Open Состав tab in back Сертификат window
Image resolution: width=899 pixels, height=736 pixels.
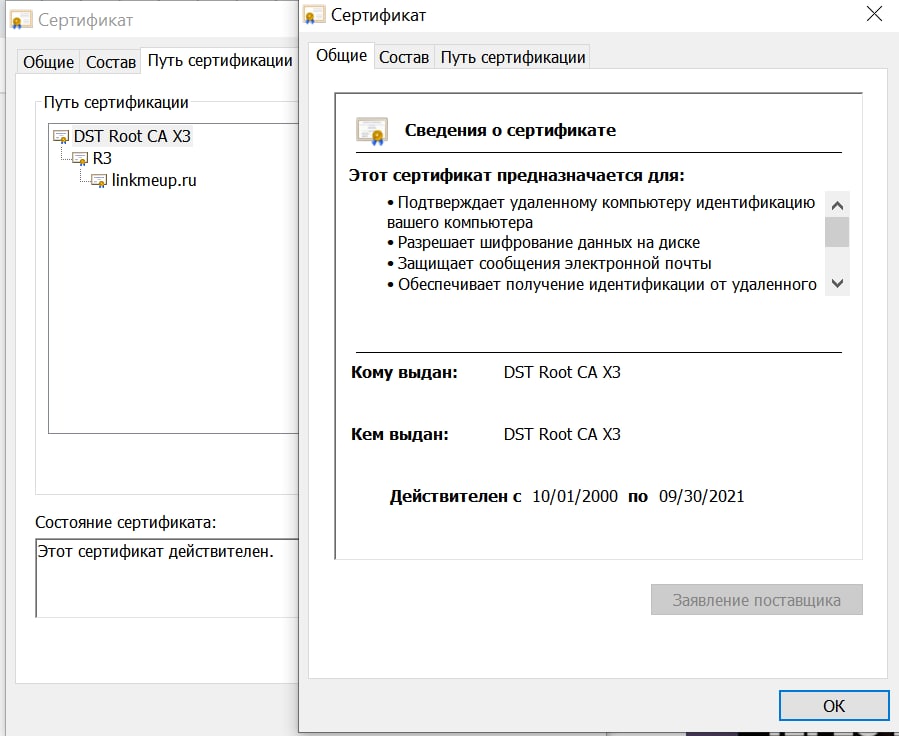[111, 61]
